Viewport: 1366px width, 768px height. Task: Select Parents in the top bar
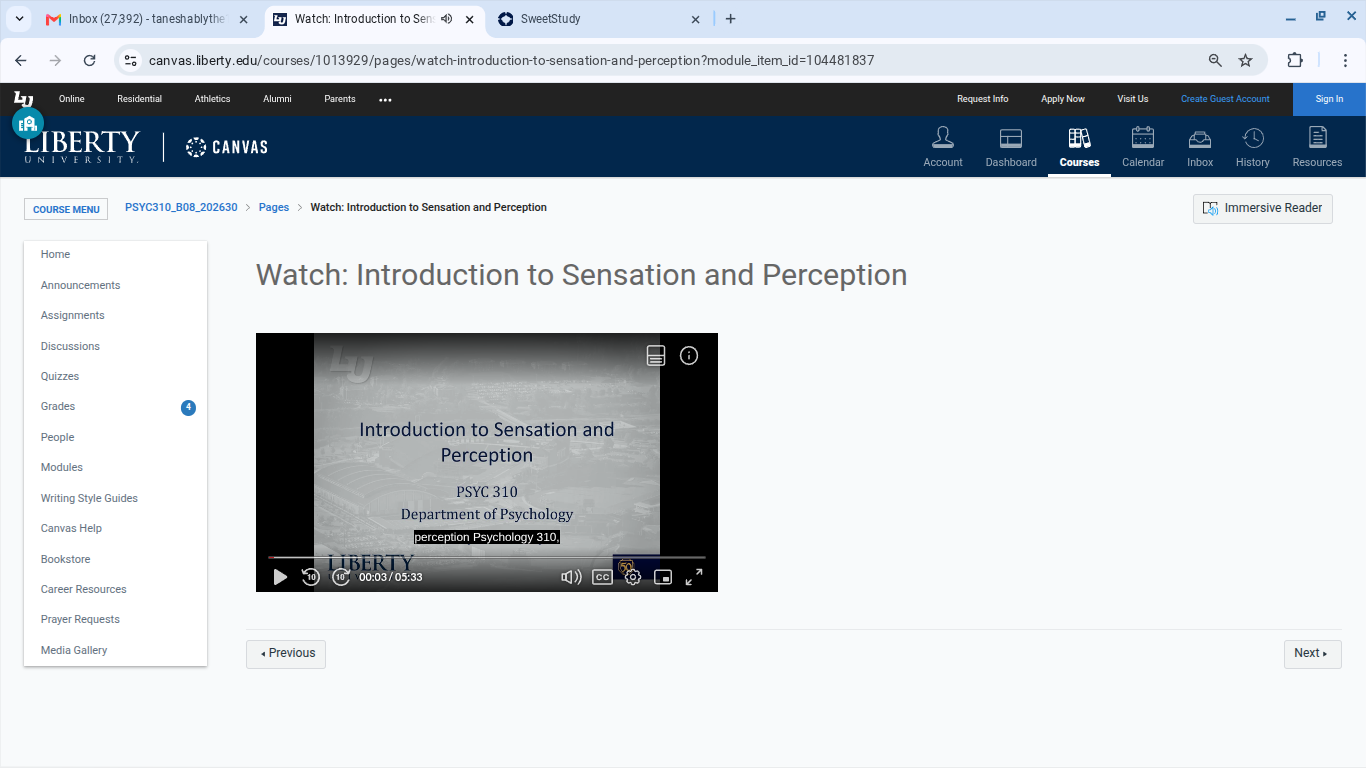point(339,99)
